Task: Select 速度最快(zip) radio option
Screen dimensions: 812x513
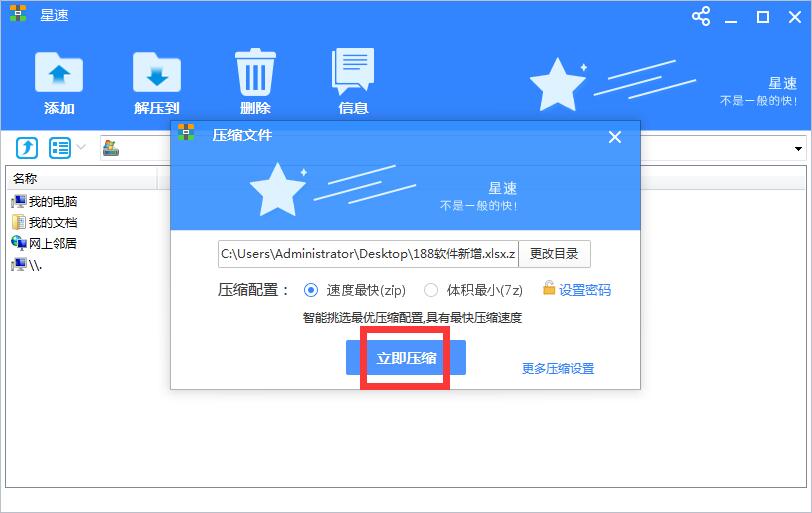Action: (310, 290)
